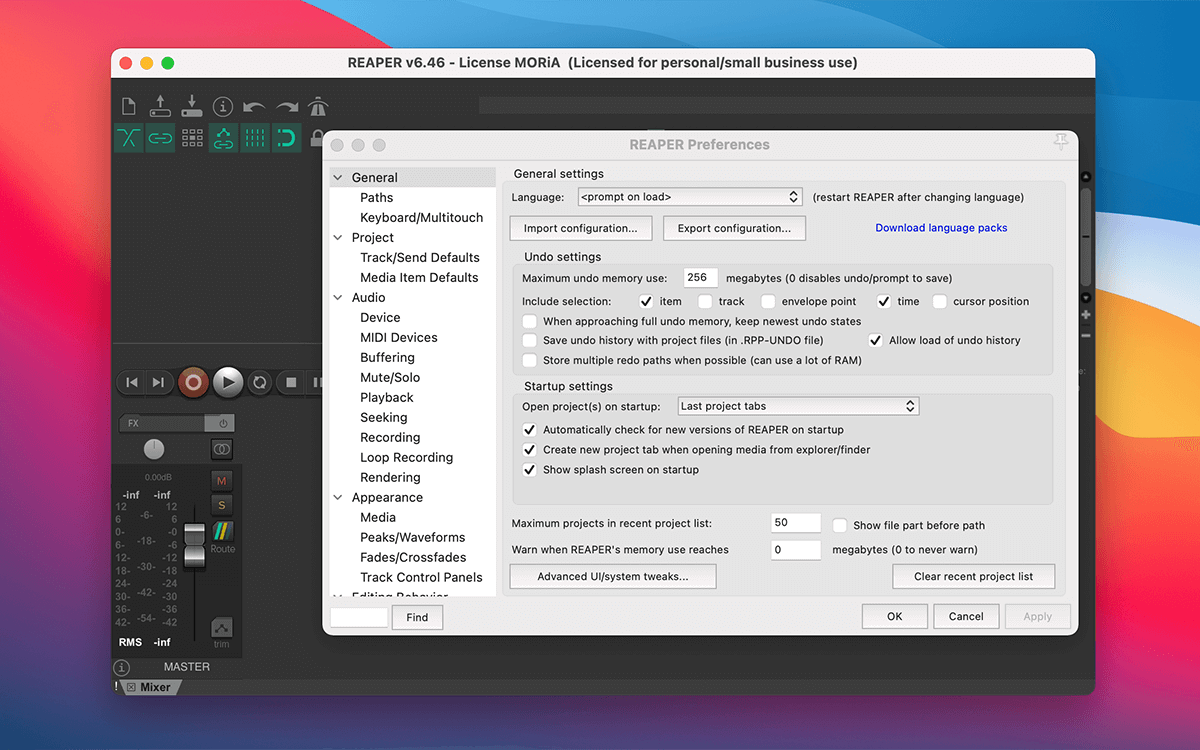This screenshot has width=1200, height=750.
Task: Click the Save project icon with down arrow
Action: 192,106
